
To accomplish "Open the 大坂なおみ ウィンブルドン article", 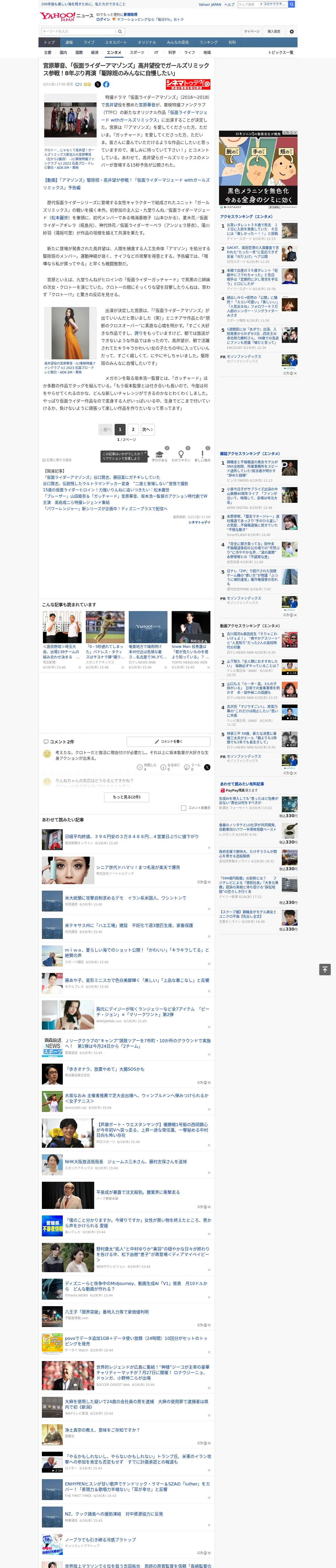I will [x=137, y=1098].
